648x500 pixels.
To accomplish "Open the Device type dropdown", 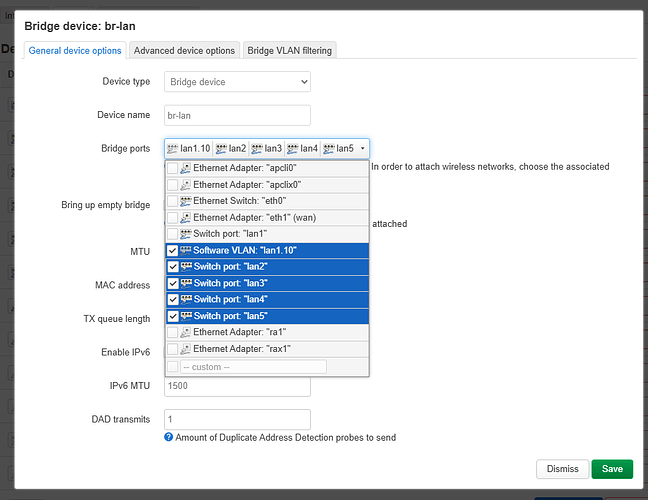I will tap(237, 82).
